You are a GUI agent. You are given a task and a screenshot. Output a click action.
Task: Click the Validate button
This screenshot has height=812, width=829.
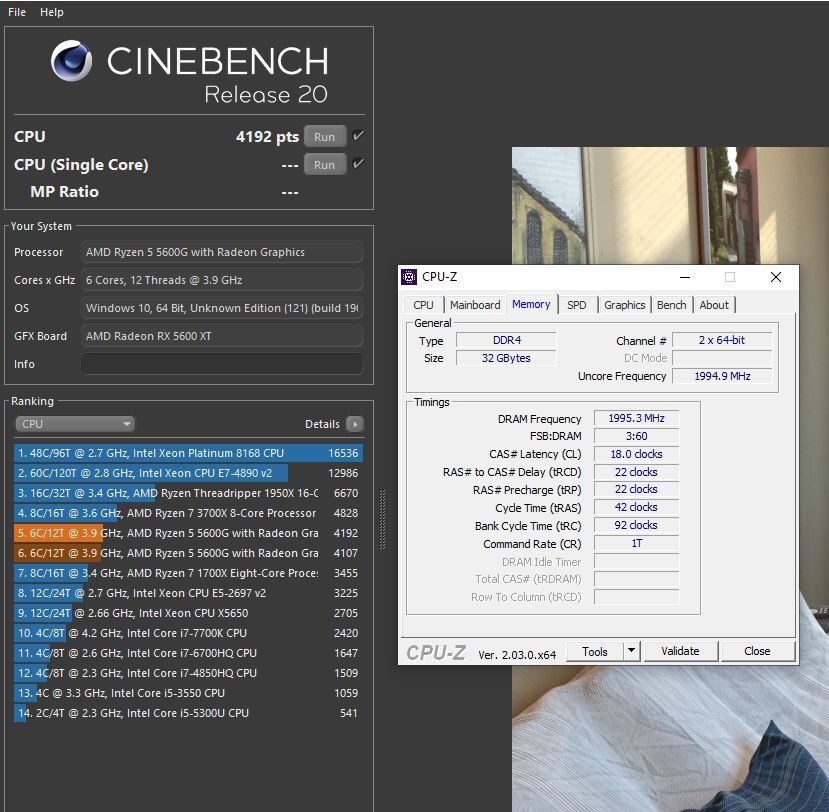click(680, 651)
